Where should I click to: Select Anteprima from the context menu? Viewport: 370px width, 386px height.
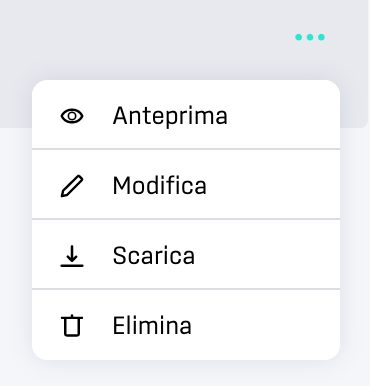point(186,114)
